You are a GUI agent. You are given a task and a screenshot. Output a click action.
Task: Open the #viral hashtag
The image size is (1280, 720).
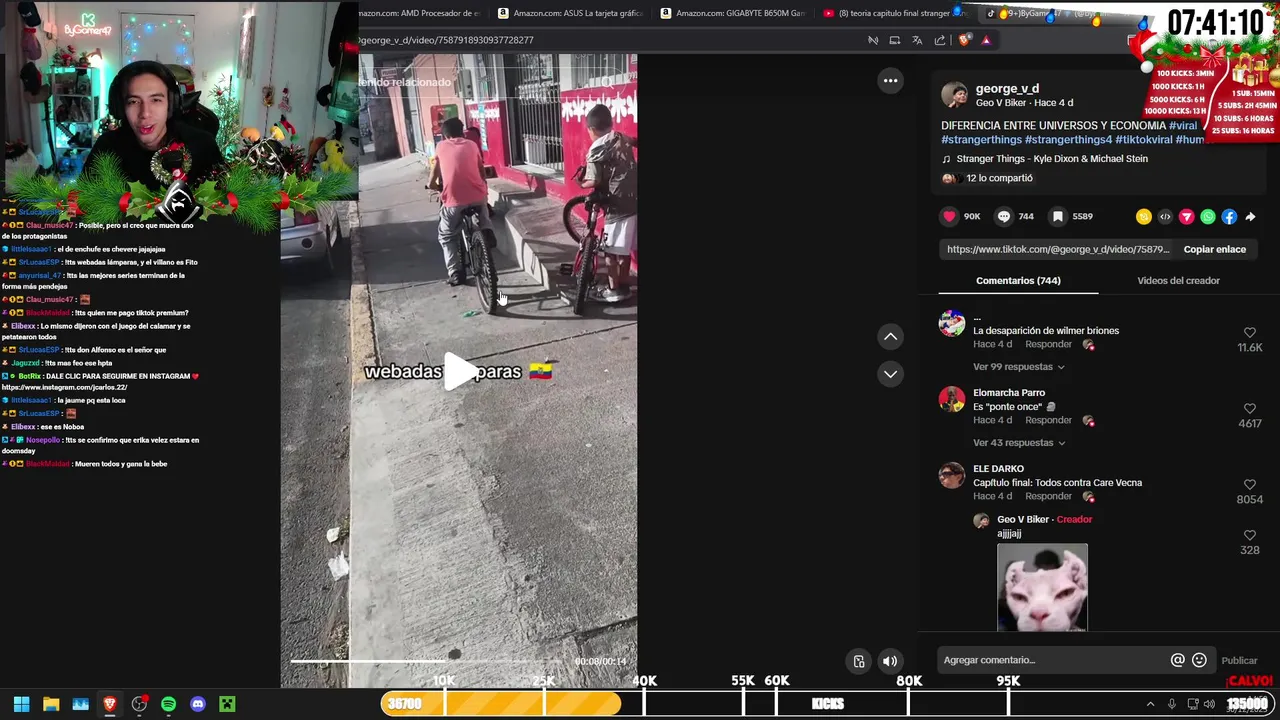pyautogui.click(x=1183, y=126)
